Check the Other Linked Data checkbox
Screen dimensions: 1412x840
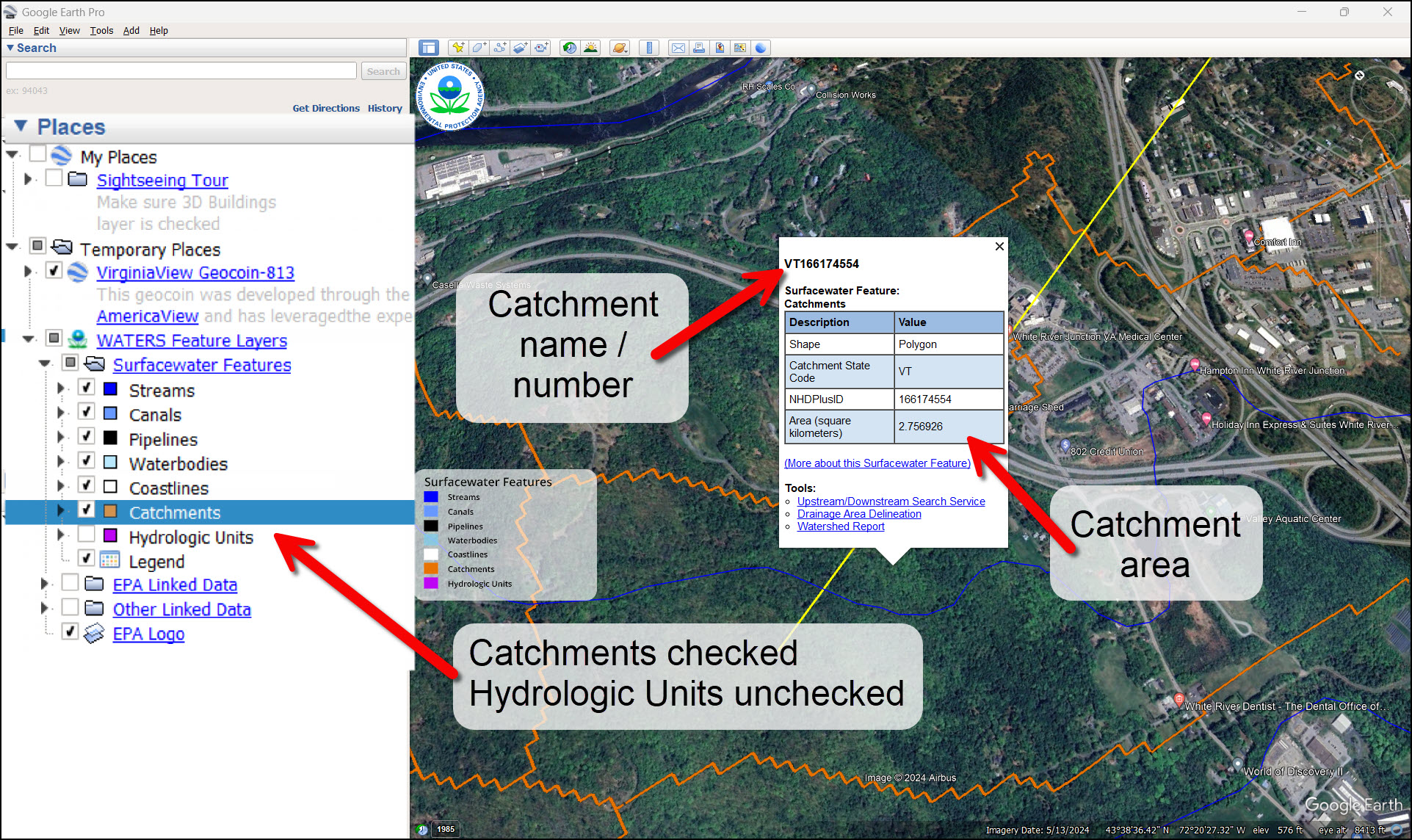pos(70,607)
